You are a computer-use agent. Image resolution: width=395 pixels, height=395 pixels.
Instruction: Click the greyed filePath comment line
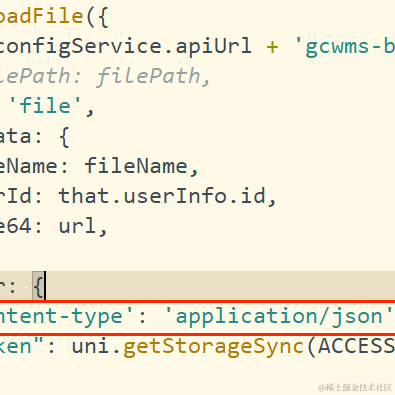point(105,76)
